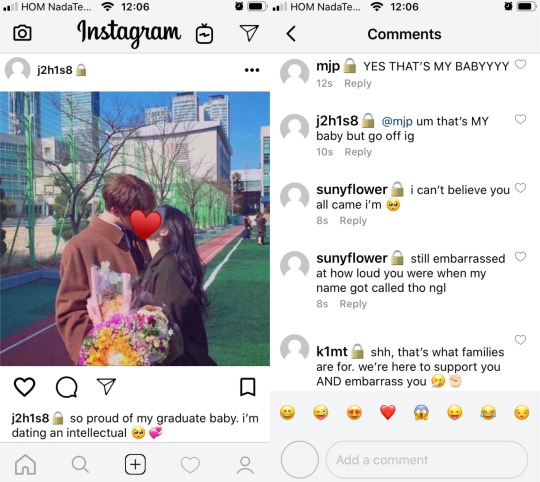The height and width of the screenshot is (482, 540).
Task: Like mjp's comment with heart
Action: point(520,64)
